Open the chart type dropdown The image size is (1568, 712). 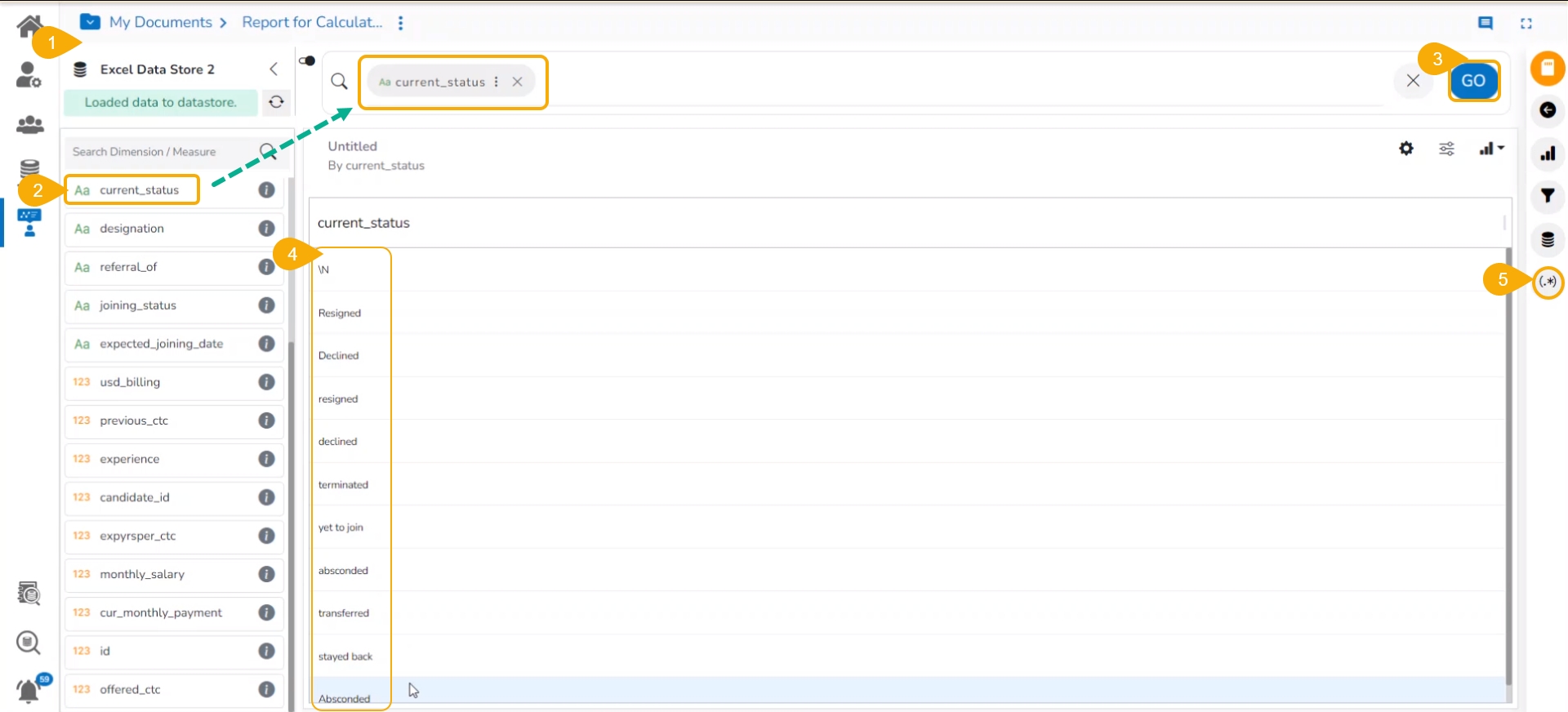coord(1491,149)
